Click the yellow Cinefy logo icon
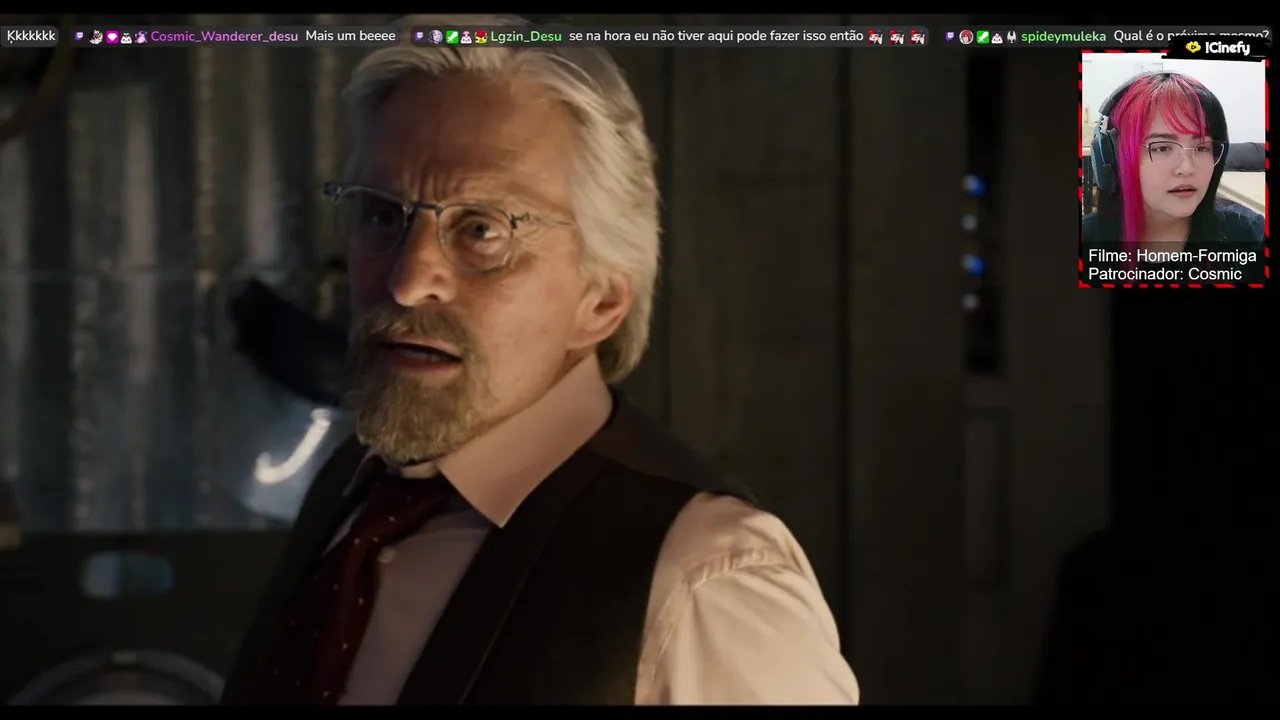The image size is (1280, 720). (x=1193, y=47)
